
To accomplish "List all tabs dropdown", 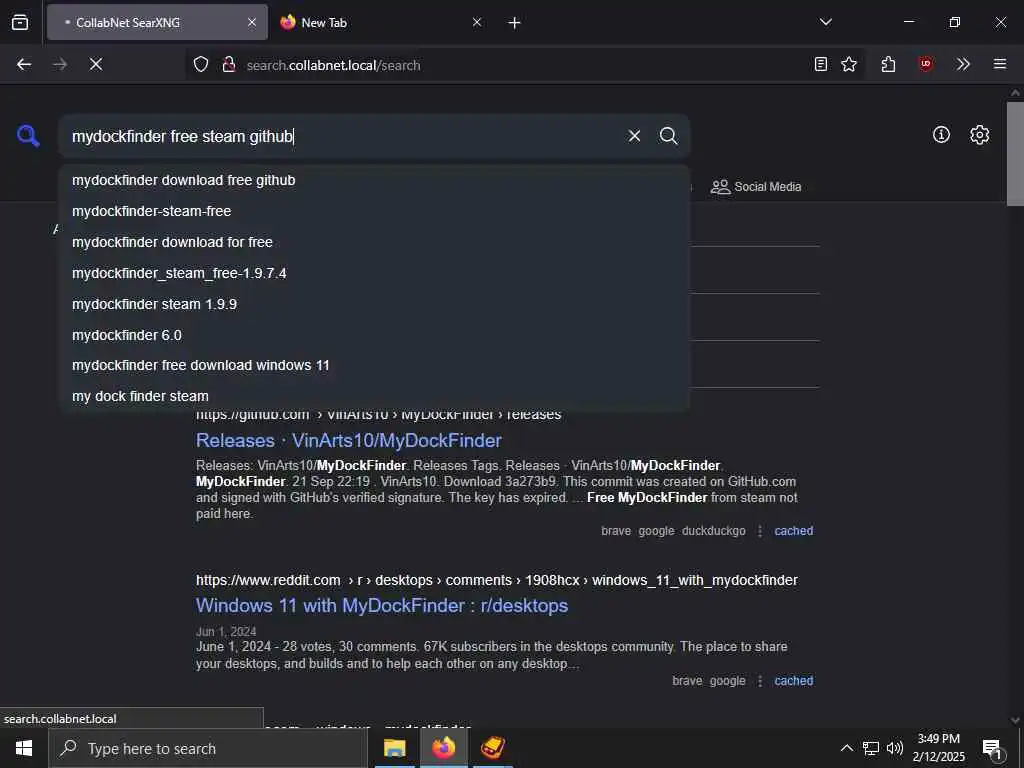I will point(826,22).
